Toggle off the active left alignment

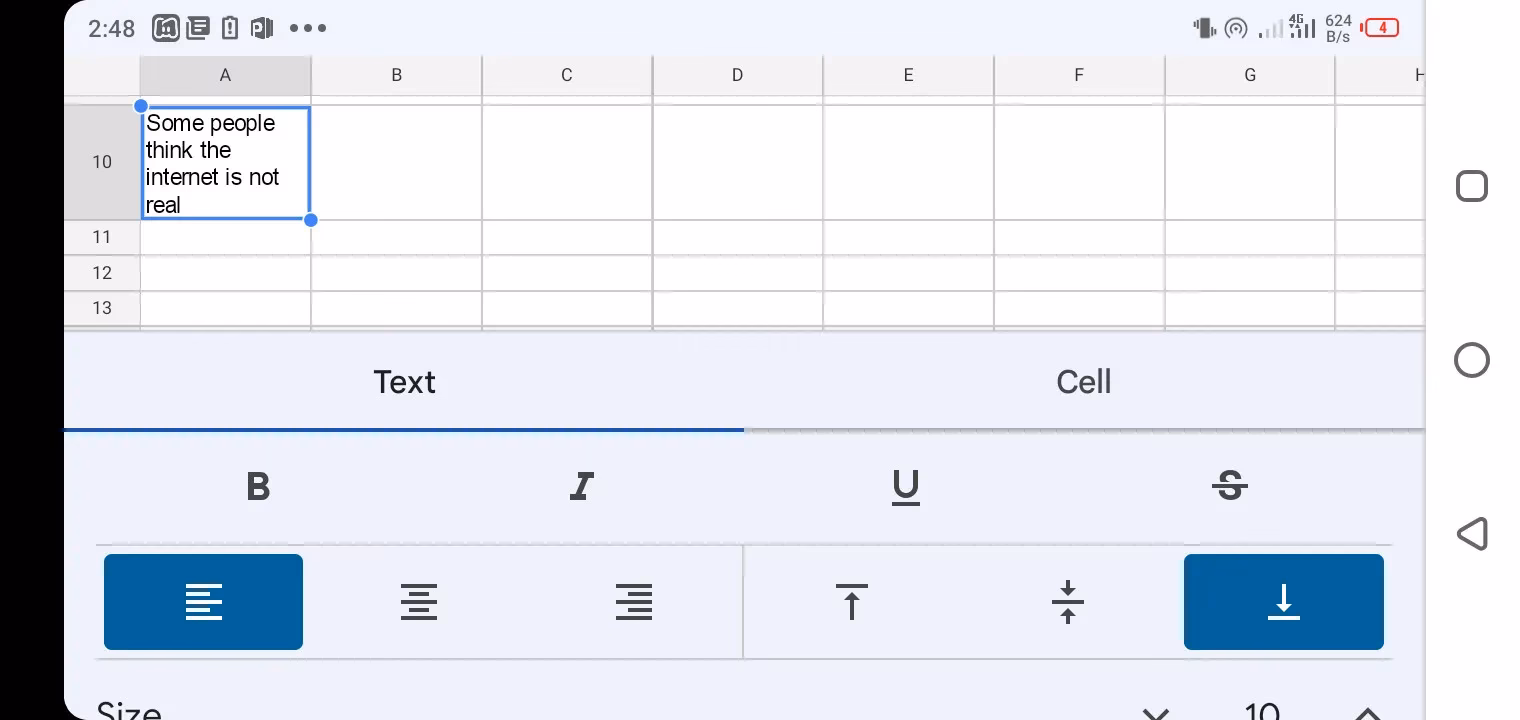click(x=203, y=601)
